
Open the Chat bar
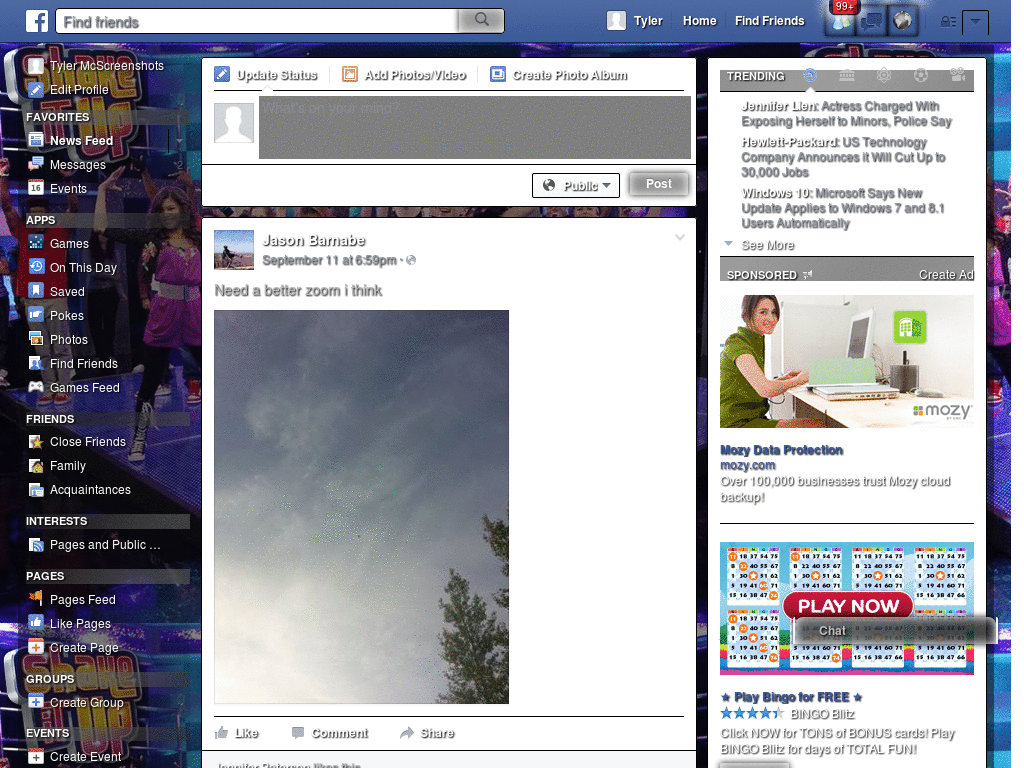point(895,630)
